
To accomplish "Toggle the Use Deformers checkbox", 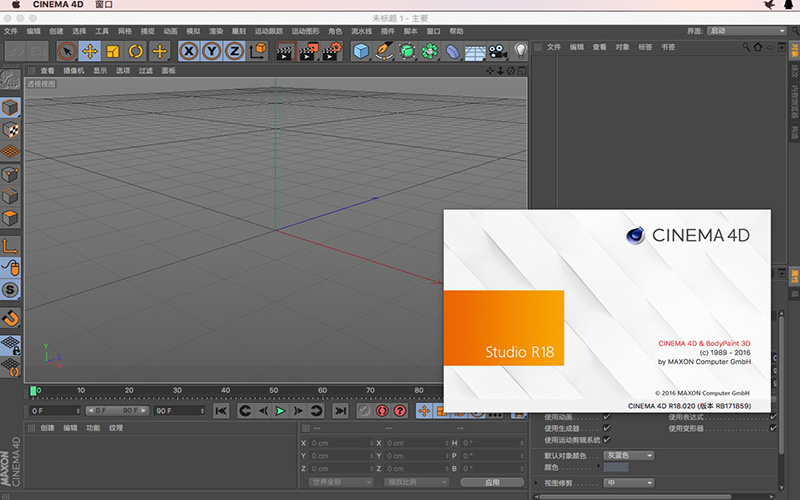I will [773, 428].
